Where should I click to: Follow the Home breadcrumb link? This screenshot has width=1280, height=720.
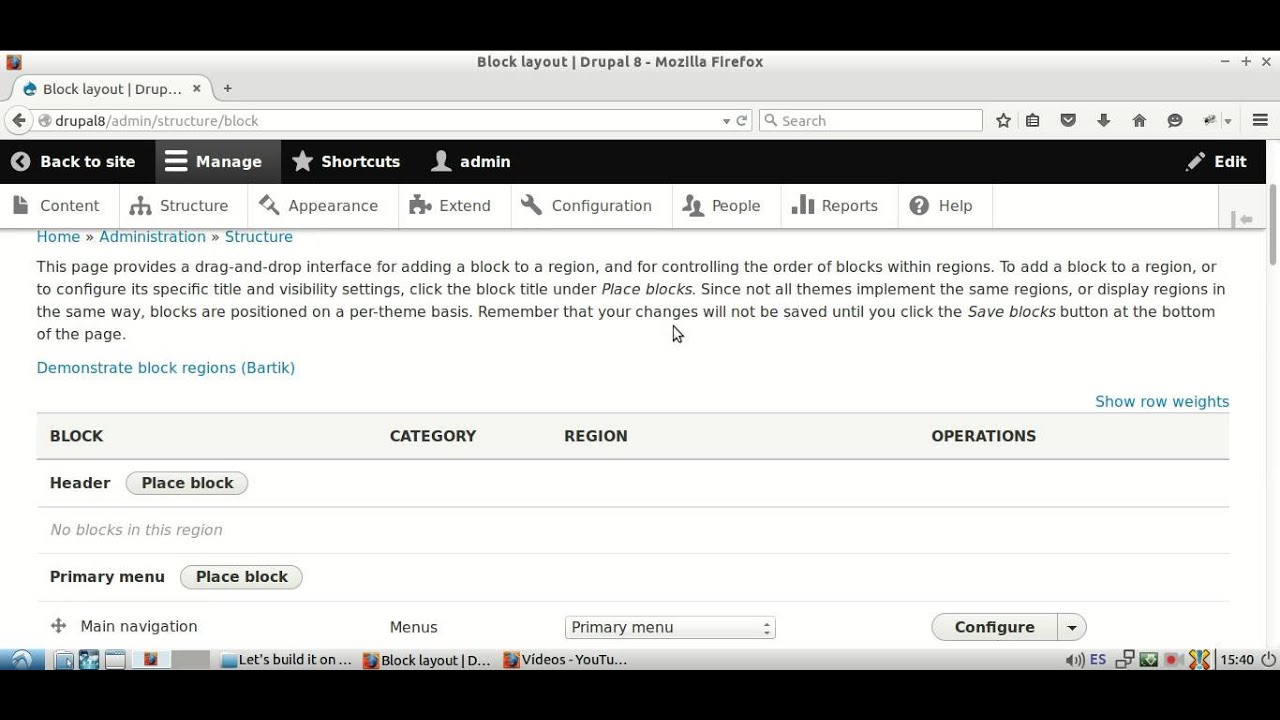click(x=58, y=237)
